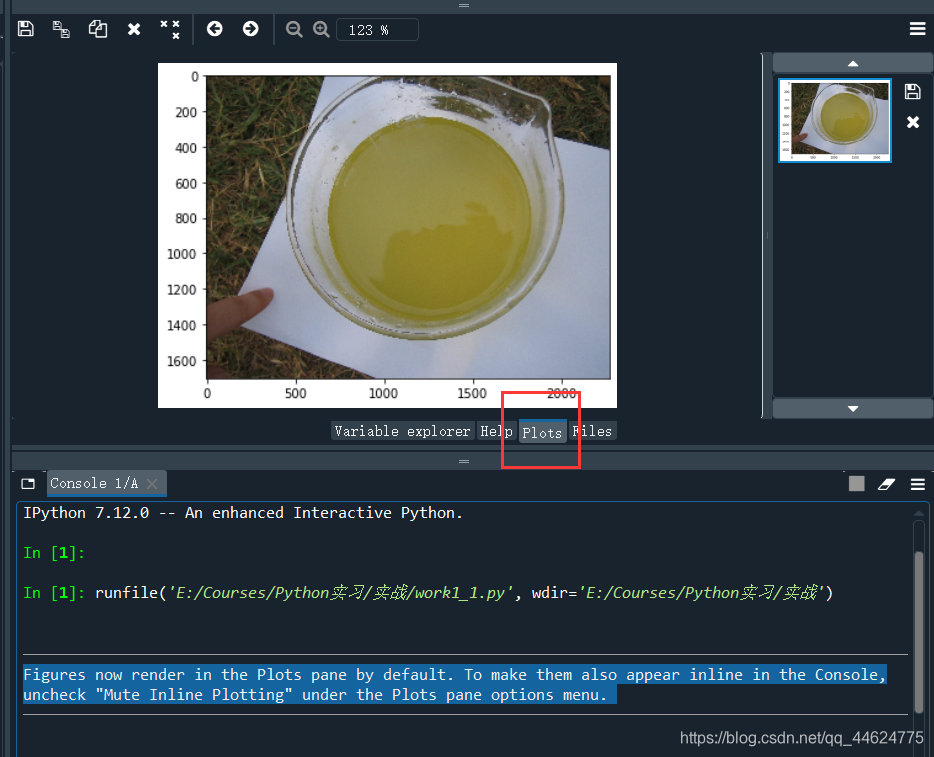The width and height of the screenshot is (934, 757).
Task: Save the current plot as image
Action: [x=26, y=29]
